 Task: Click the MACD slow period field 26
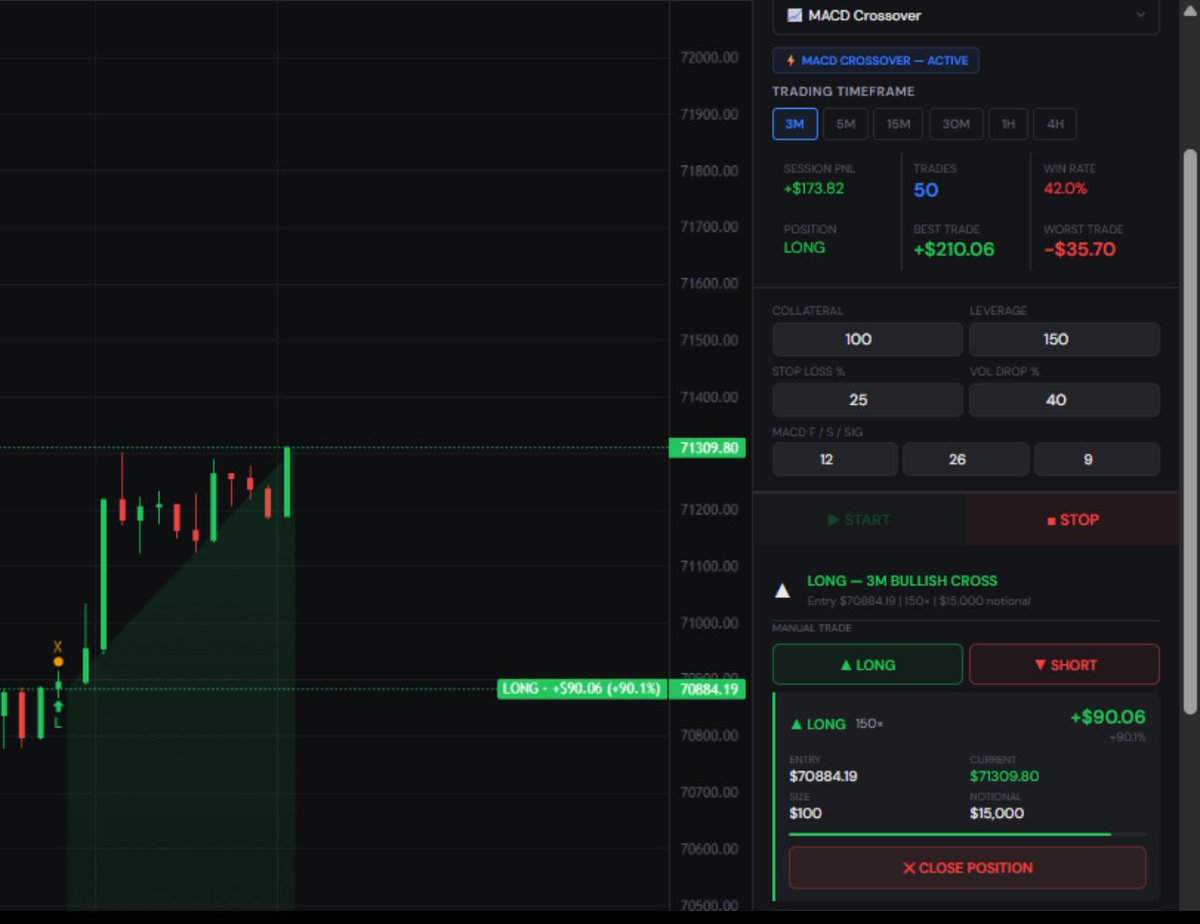[x=966, y=460]
